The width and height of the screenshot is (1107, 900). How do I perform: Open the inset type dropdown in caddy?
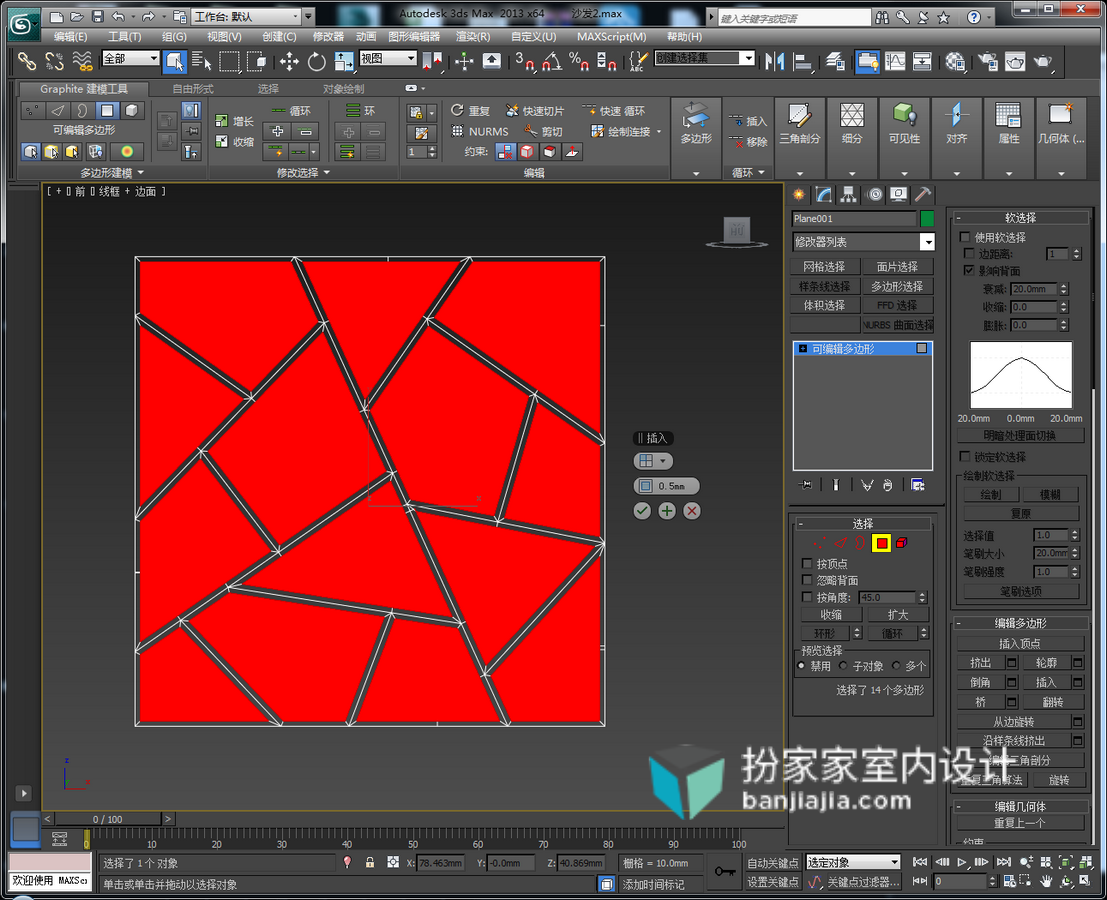(x=653, y=461)
